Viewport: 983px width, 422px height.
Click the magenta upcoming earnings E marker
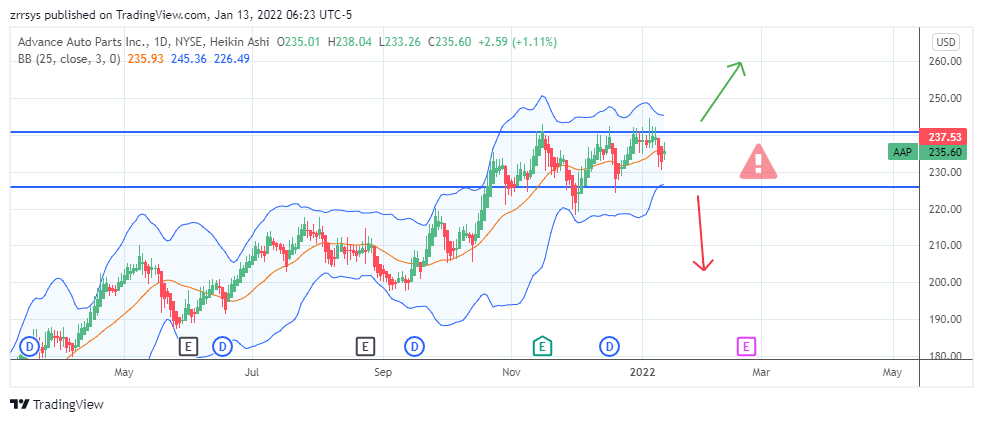[x=745, y=346]
